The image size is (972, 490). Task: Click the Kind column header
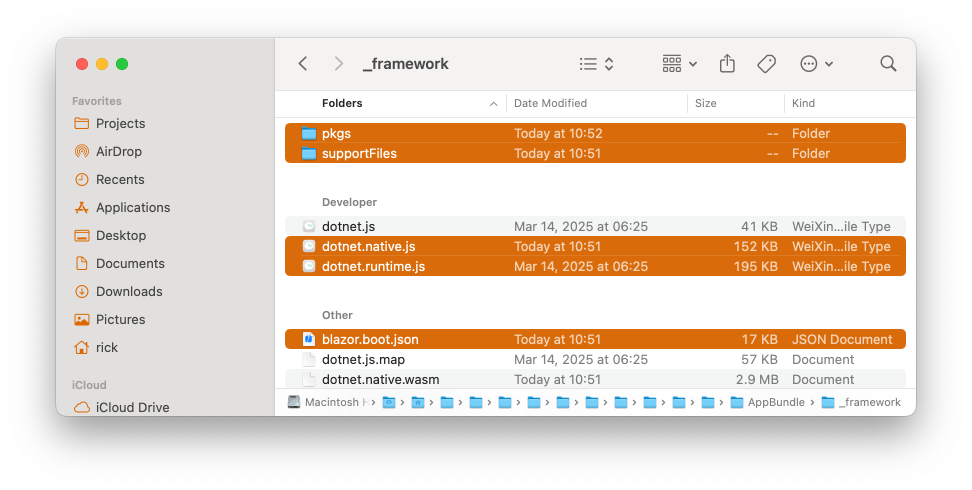click(803, 103)
